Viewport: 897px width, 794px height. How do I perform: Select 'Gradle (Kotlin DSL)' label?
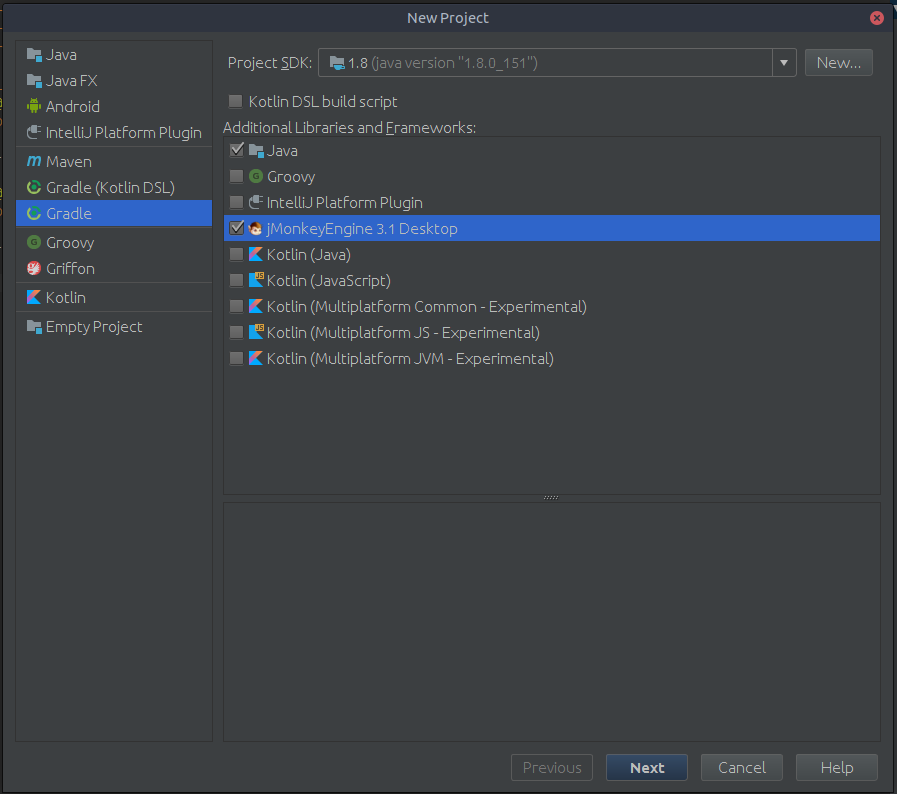click(x=110, y=188)
